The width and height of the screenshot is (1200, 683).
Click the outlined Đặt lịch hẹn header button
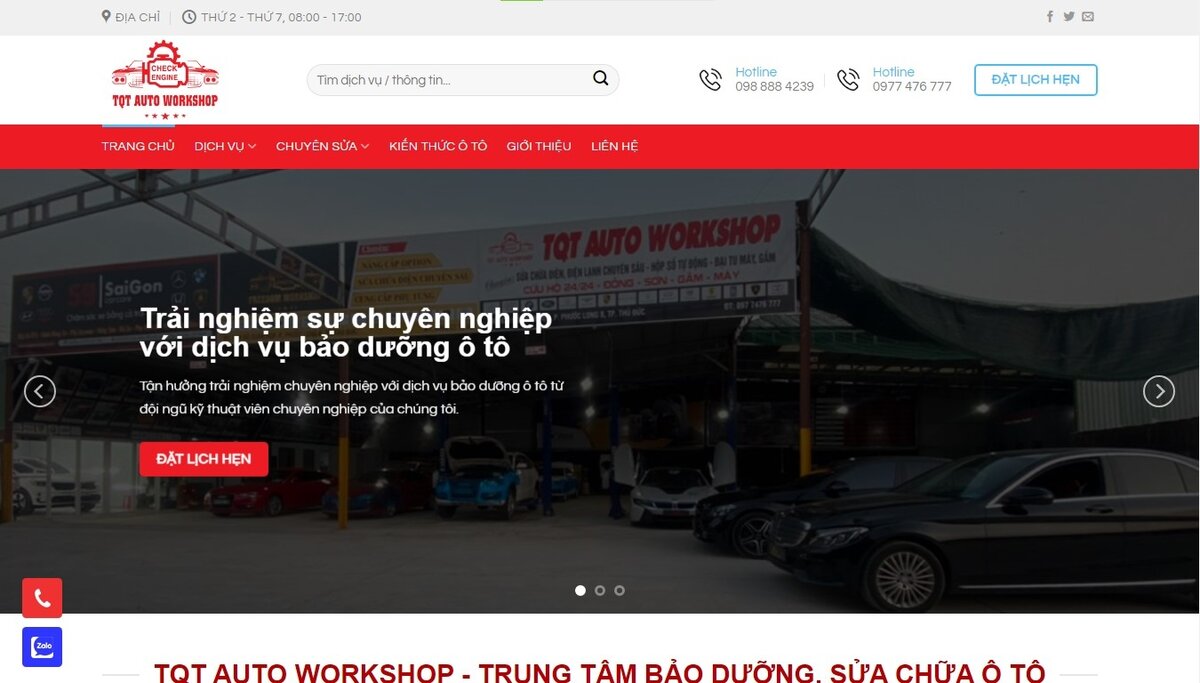1035,80
